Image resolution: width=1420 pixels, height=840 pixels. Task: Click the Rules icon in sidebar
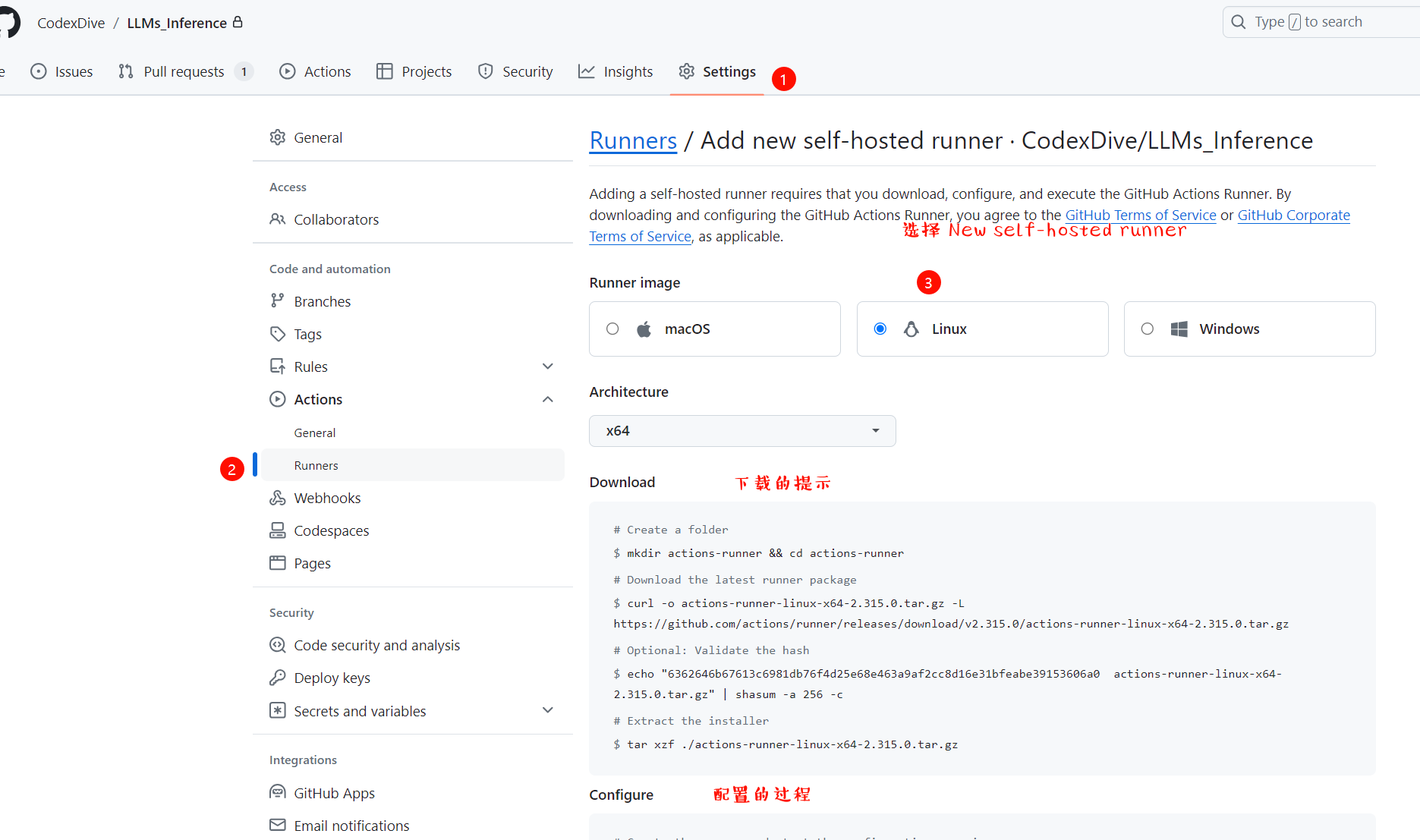278,367
